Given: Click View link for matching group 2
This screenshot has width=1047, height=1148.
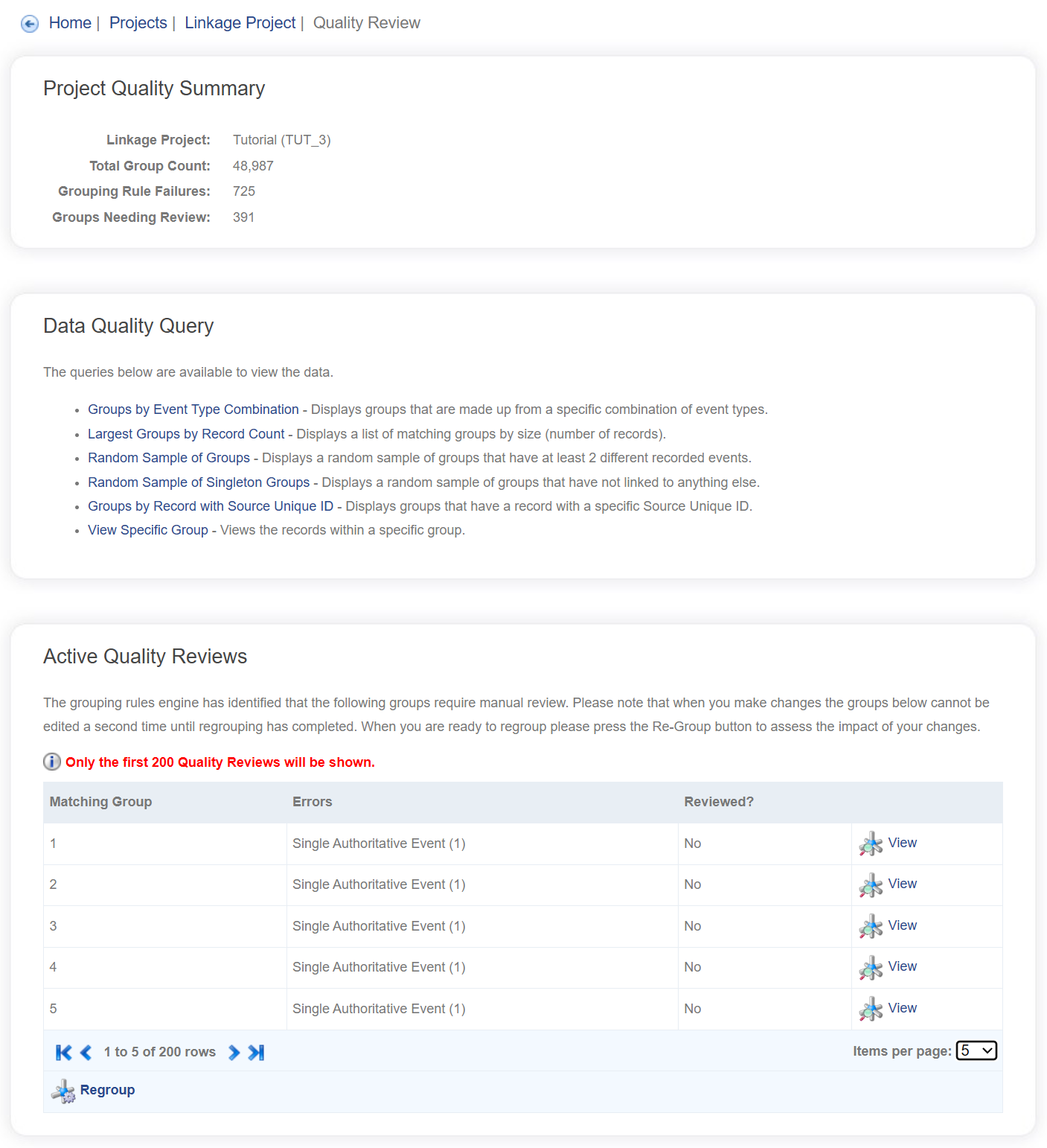Looking at the screenshot, I should (902, 884).
